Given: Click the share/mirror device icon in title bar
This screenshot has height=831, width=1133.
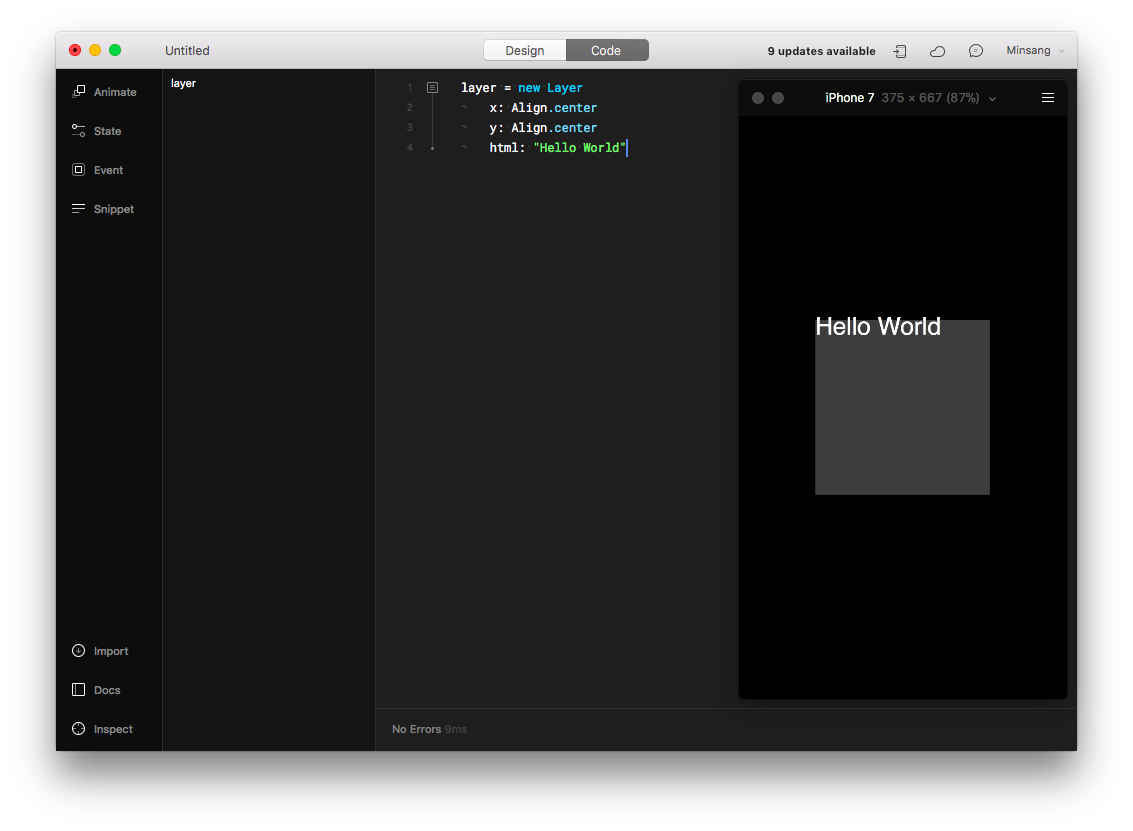Looking at the screenshot, I should [x=900, y=51].
